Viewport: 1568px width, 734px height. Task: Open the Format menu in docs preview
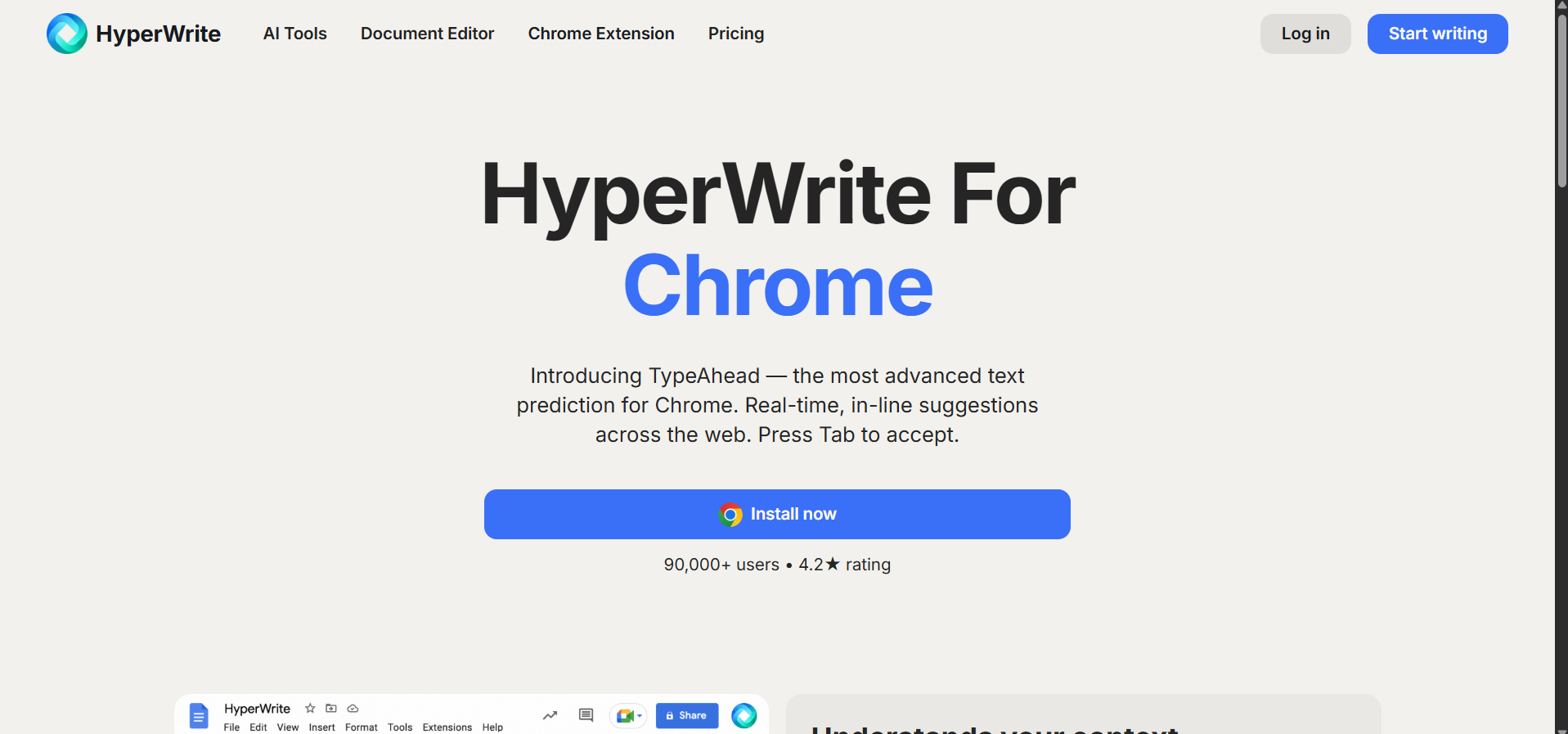click(362, 727)
